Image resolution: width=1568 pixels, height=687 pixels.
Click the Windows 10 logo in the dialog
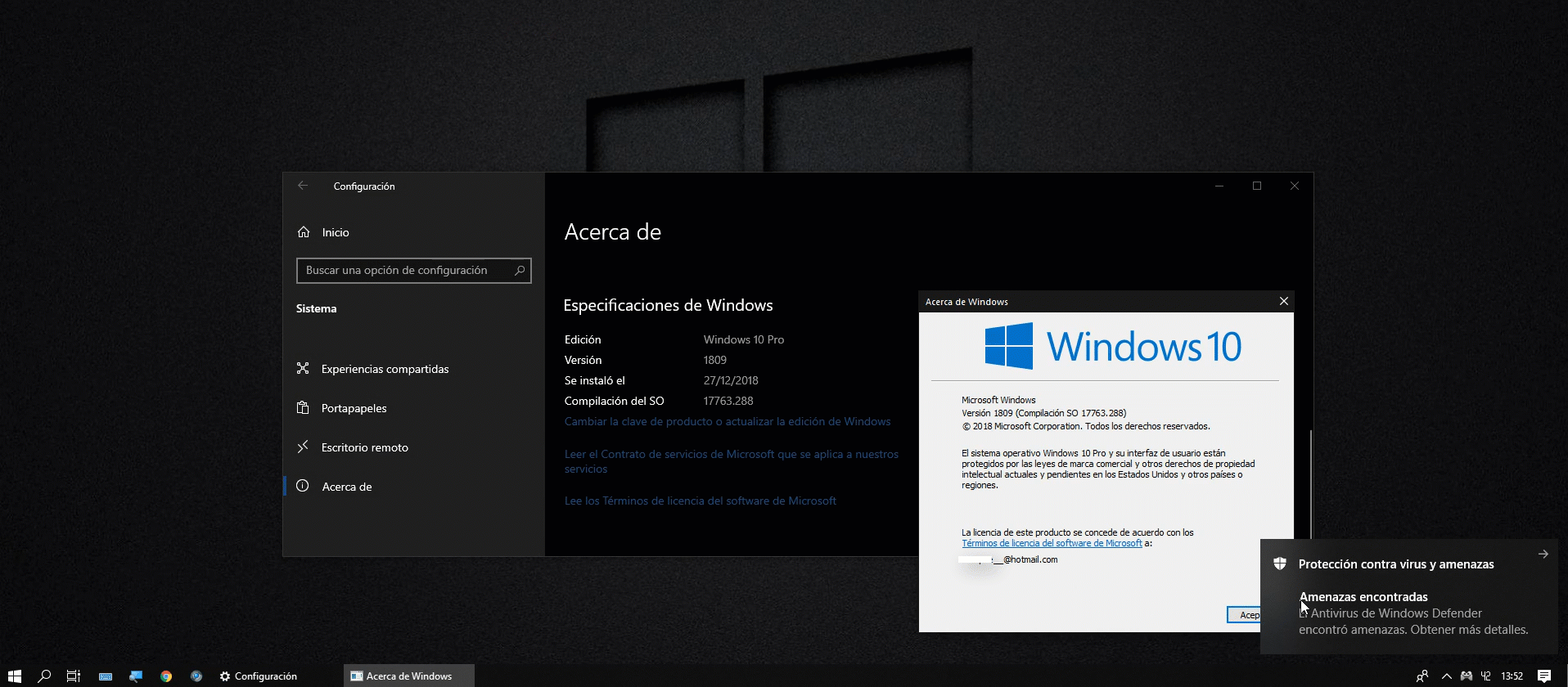point(1113,346)
